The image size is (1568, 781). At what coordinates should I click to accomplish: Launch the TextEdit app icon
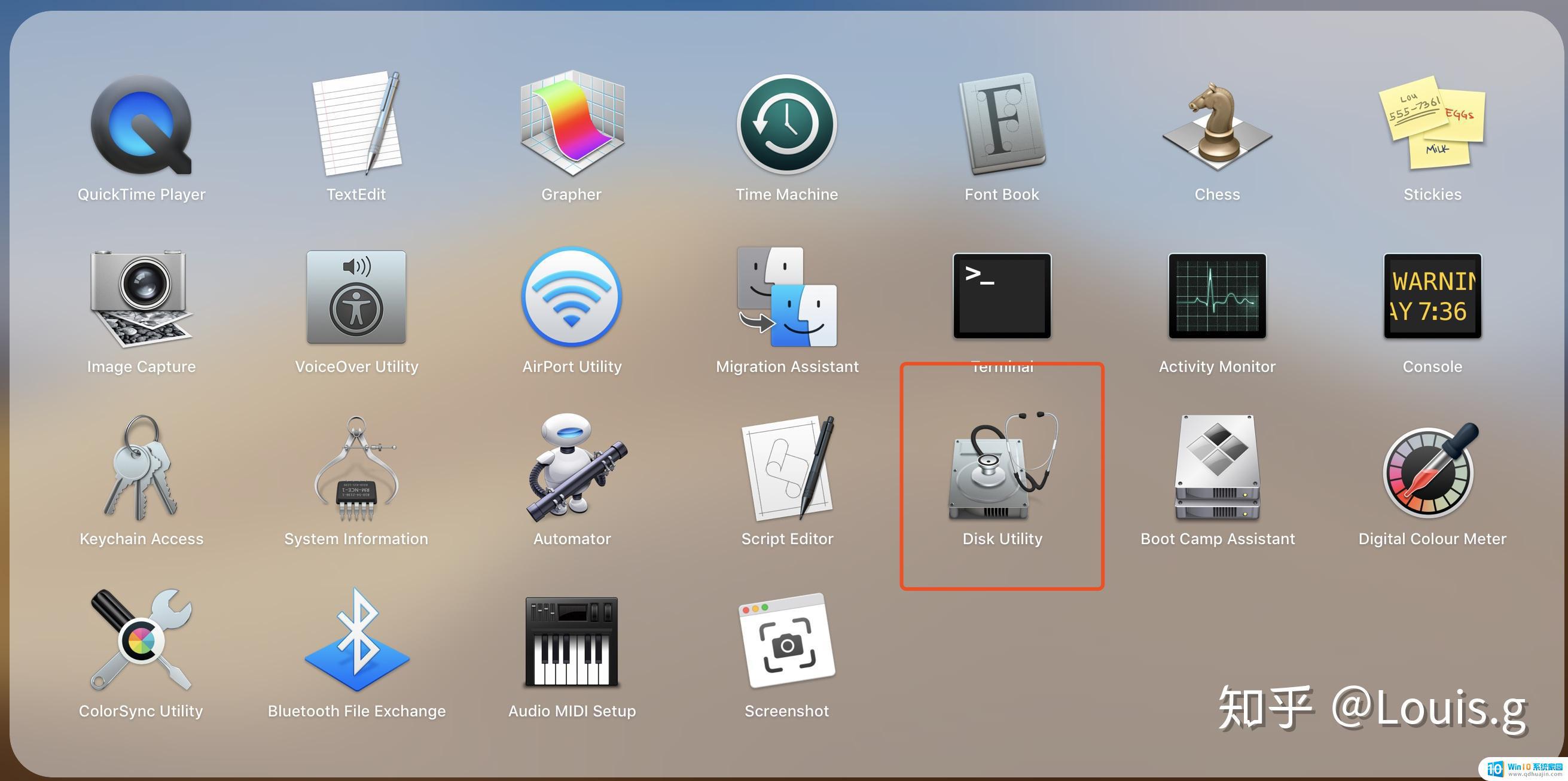coord(356,124)
